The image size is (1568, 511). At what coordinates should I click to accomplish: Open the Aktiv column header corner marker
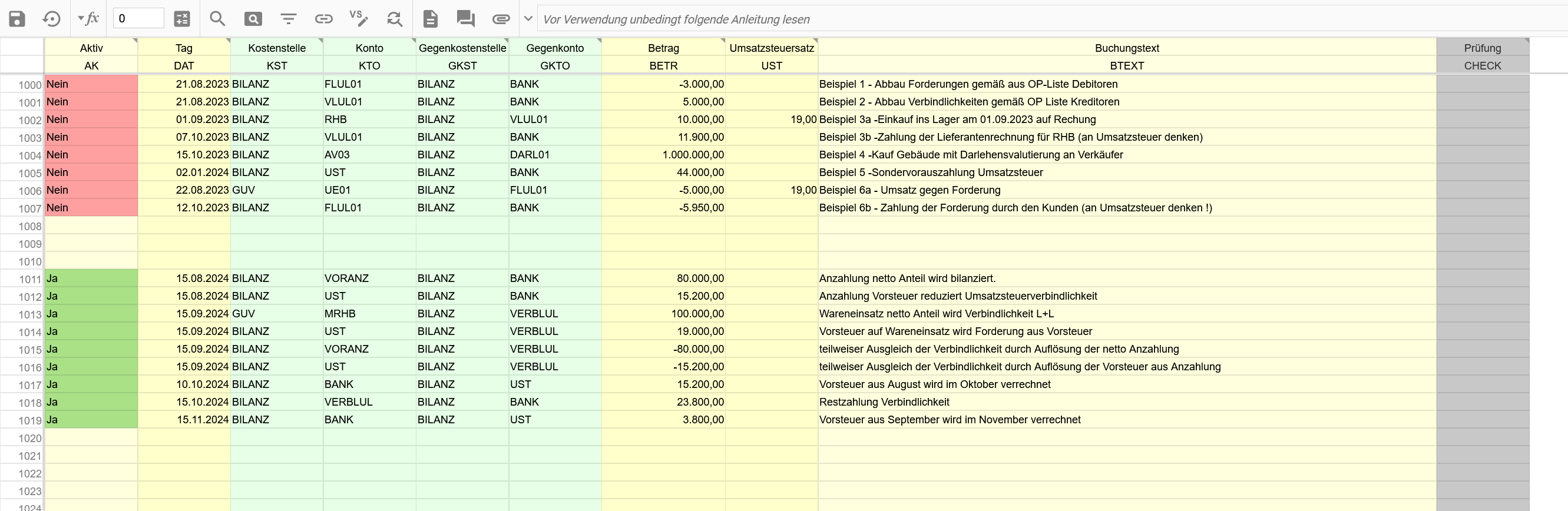pyautogui.click(x=134, y=41)
